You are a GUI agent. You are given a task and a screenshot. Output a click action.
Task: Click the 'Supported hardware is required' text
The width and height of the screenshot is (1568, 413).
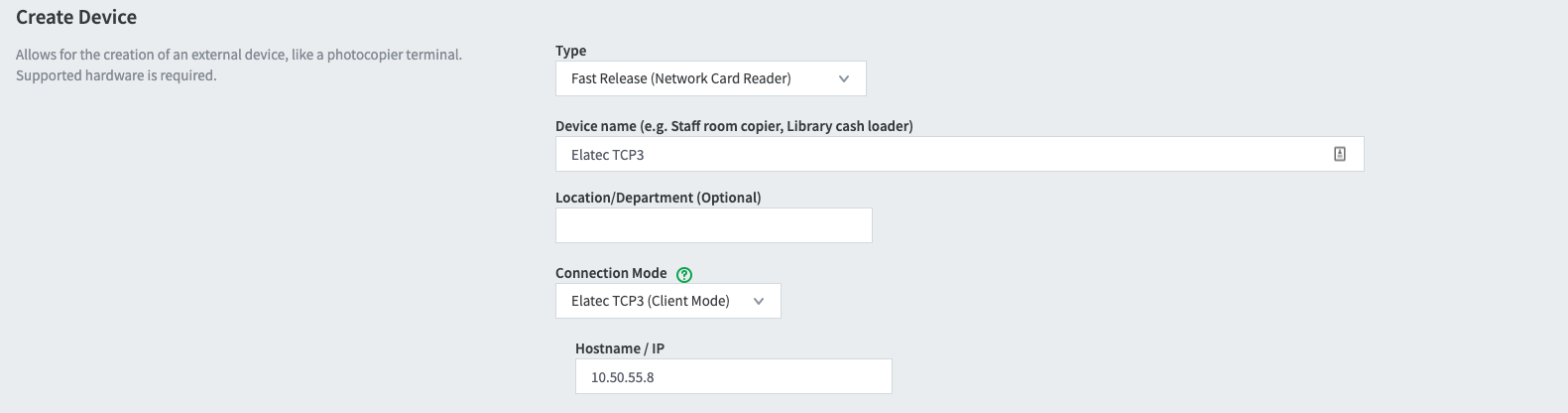(x=116, y=75)
